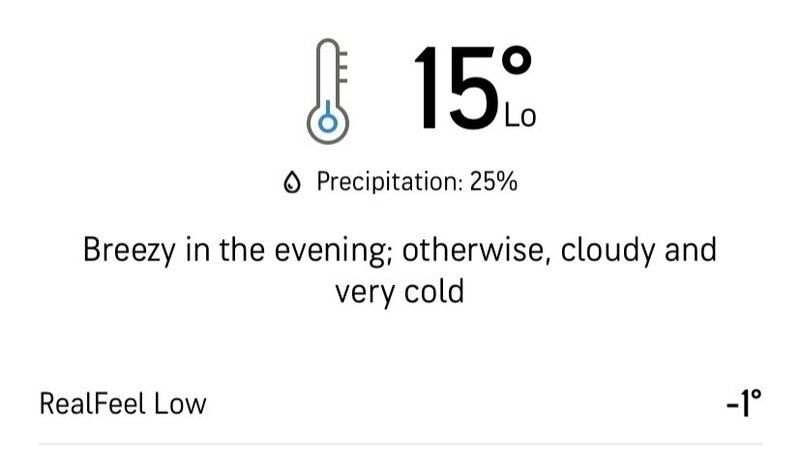
Task: Select the large 15 temperature number
Action: 453,90
